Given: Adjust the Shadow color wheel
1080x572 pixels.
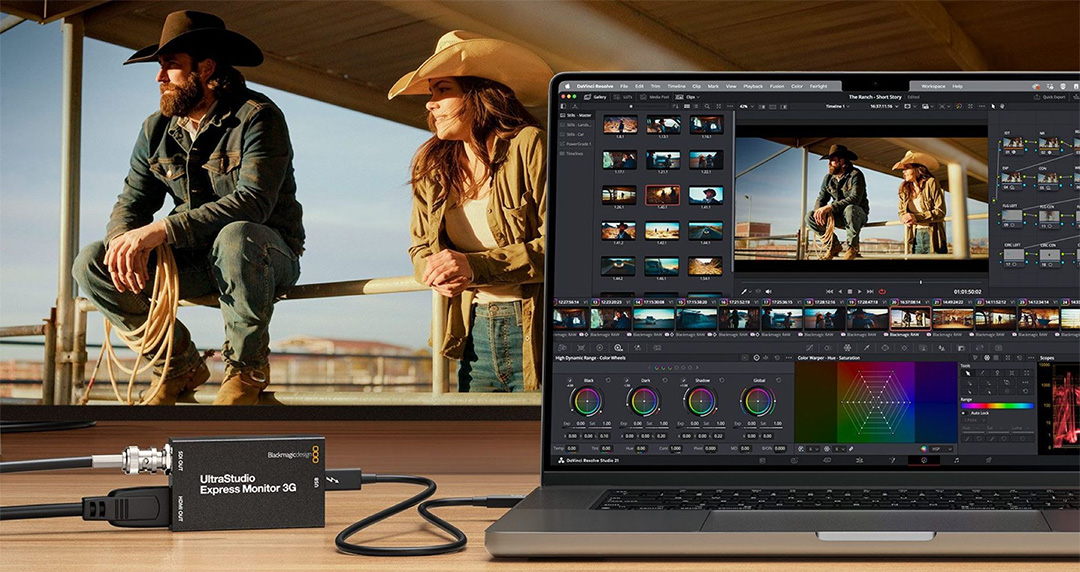Looking at the screenshot, I should [x=701, y=401].
